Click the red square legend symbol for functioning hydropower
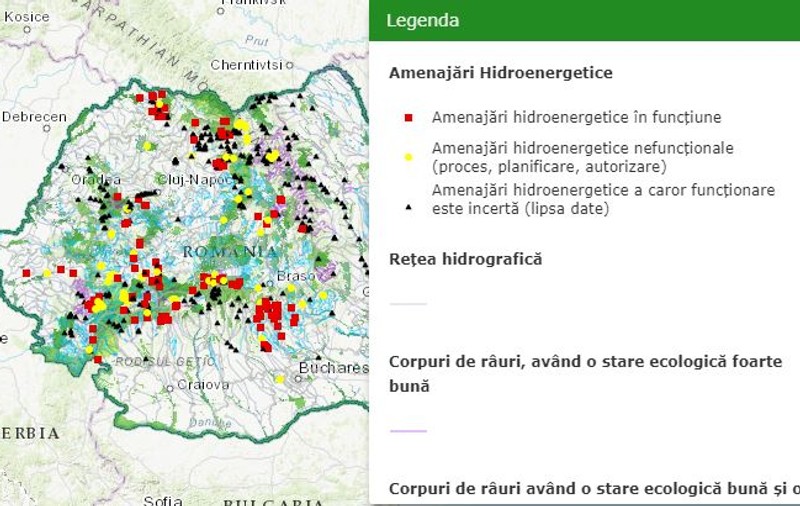 [408, 118]
